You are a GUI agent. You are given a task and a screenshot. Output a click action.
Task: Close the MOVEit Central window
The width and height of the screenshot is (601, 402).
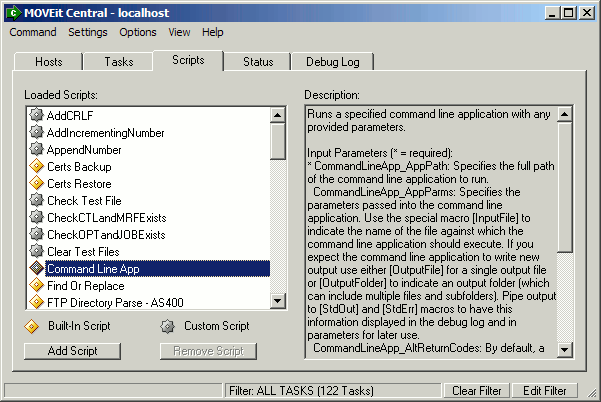pyautogui.click(x=587, y=13)
